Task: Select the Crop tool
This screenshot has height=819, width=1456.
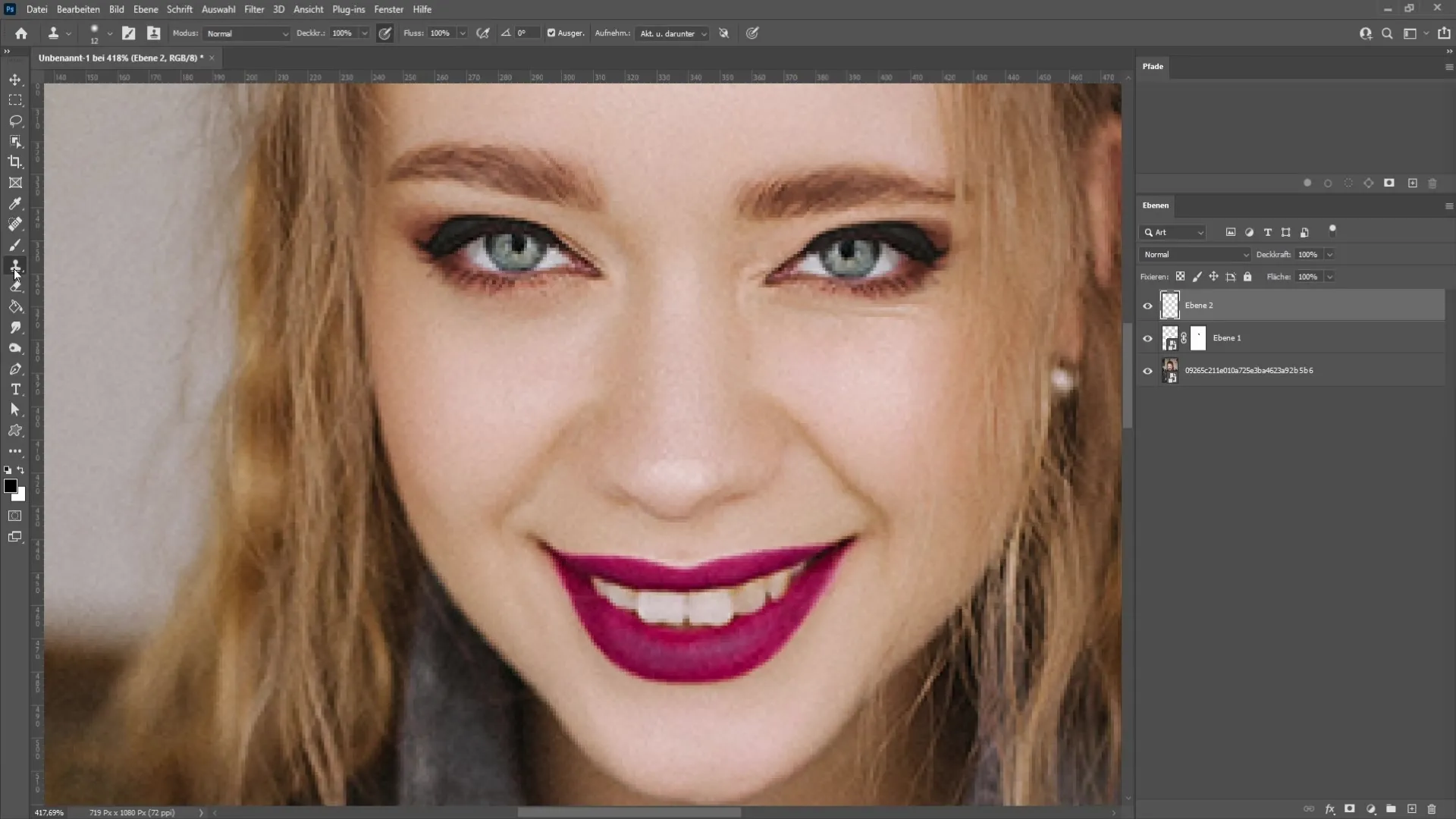Action: click(x=15, y=161)
